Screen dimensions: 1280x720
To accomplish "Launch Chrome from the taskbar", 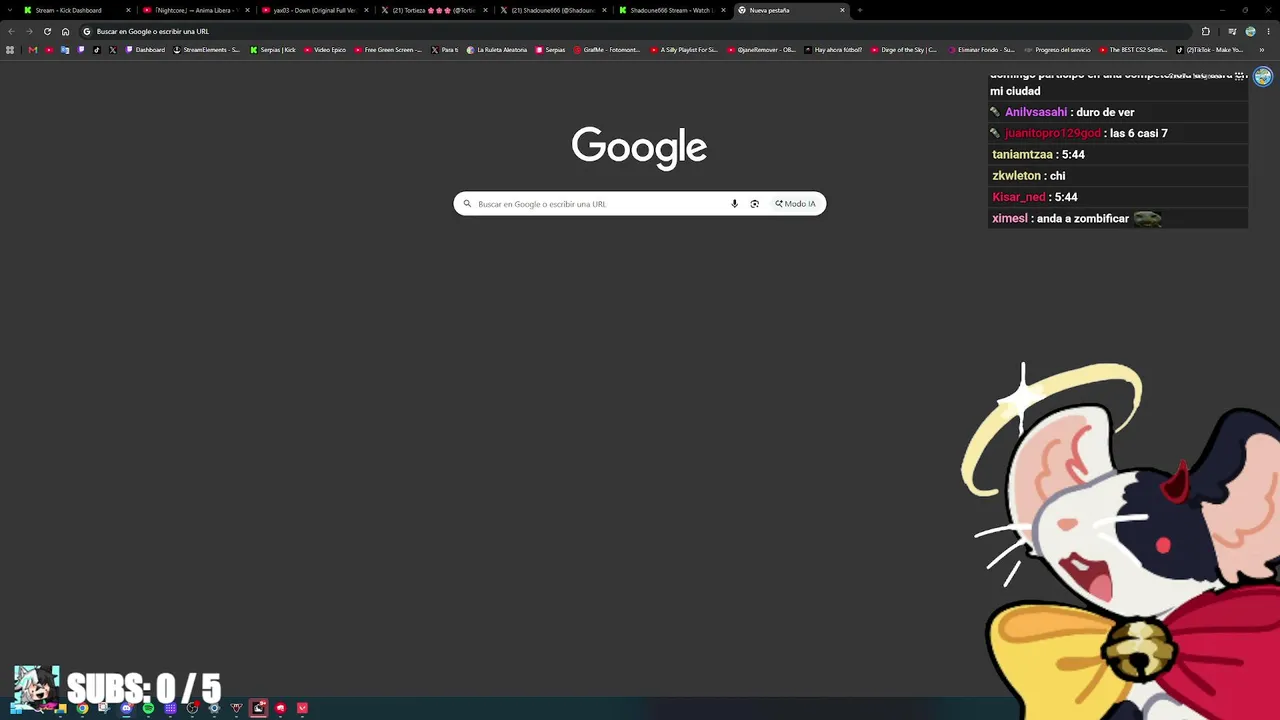I will (82, 708).
